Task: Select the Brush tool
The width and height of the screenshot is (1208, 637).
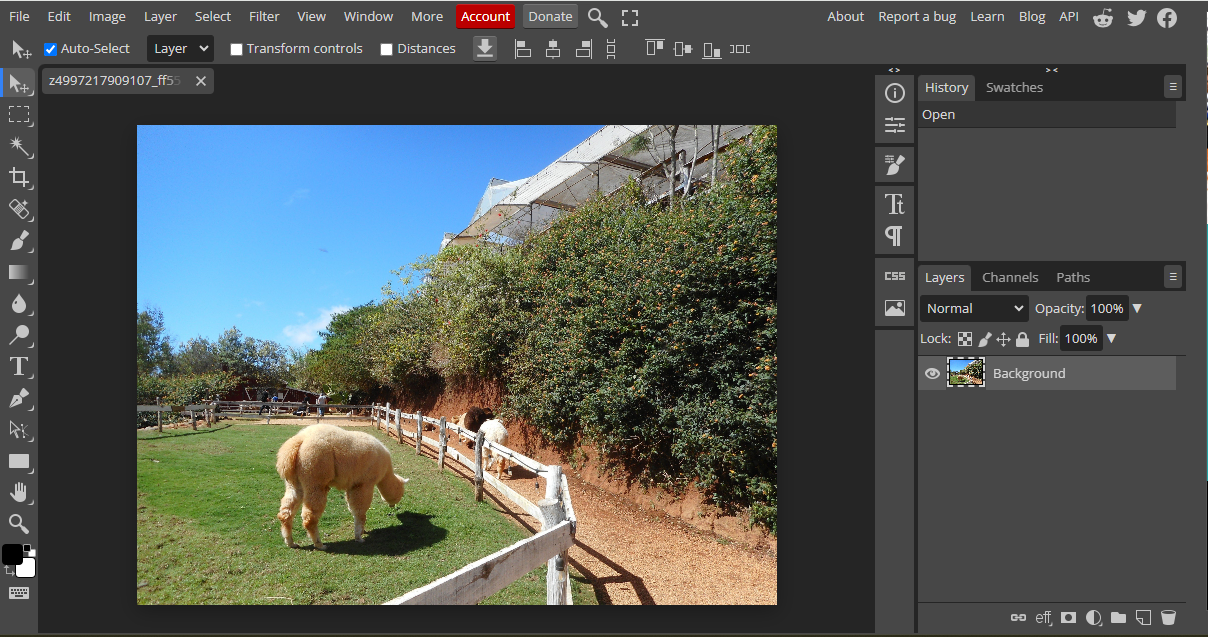Action: coord(19,240)
